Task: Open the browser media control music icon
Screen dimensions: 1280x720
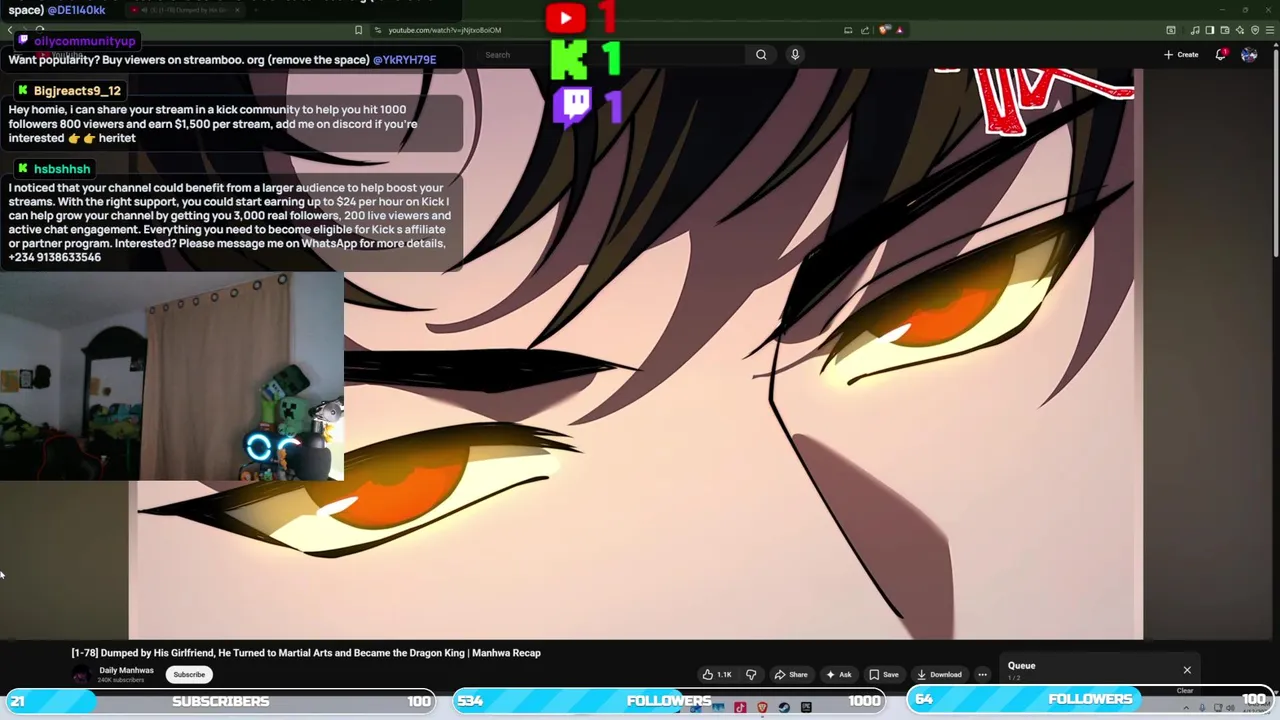Action: [1195, 30]
